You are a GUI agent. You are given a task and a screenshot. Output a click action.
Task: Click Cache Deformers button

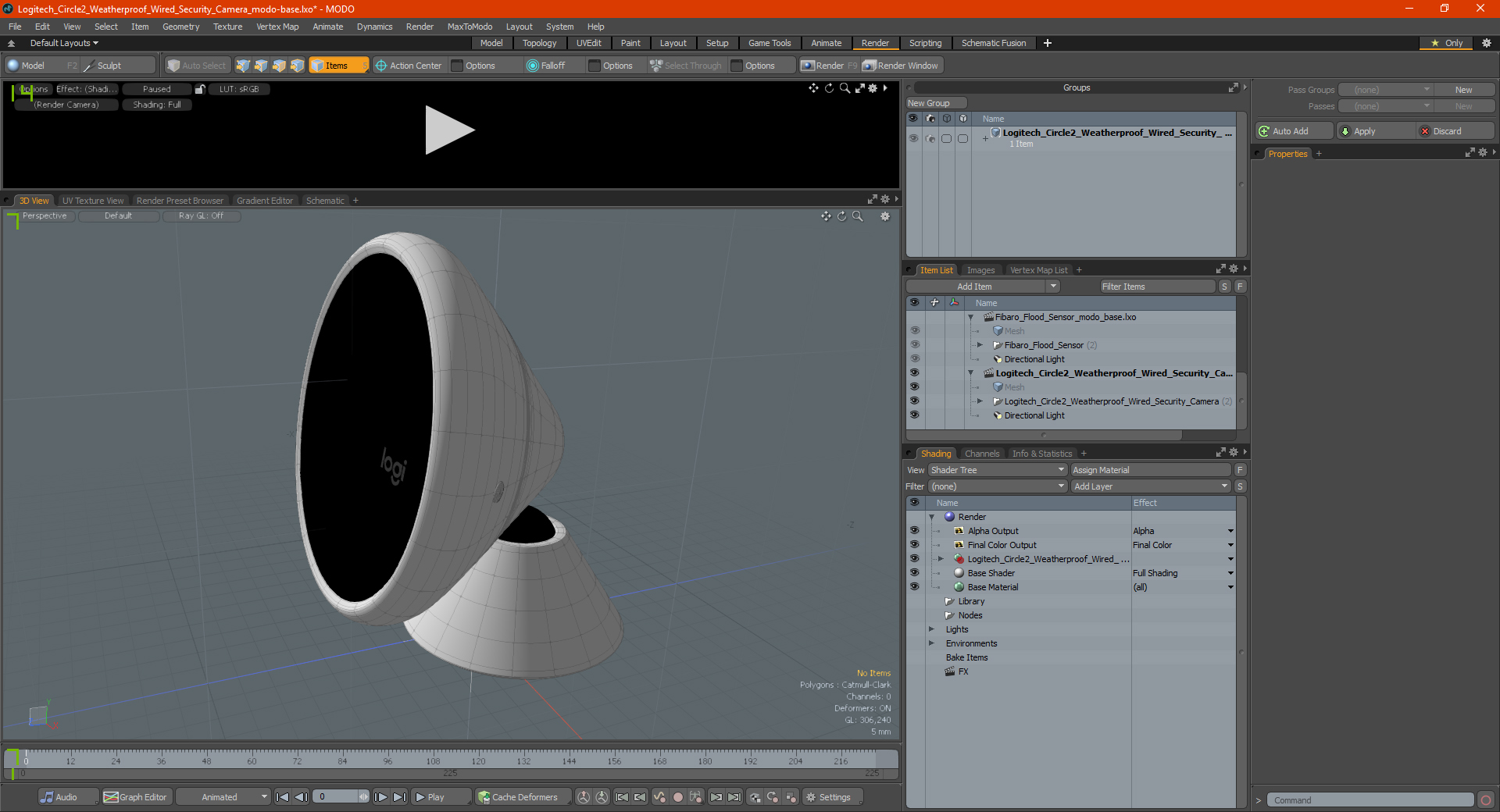(x=522, y=797)
